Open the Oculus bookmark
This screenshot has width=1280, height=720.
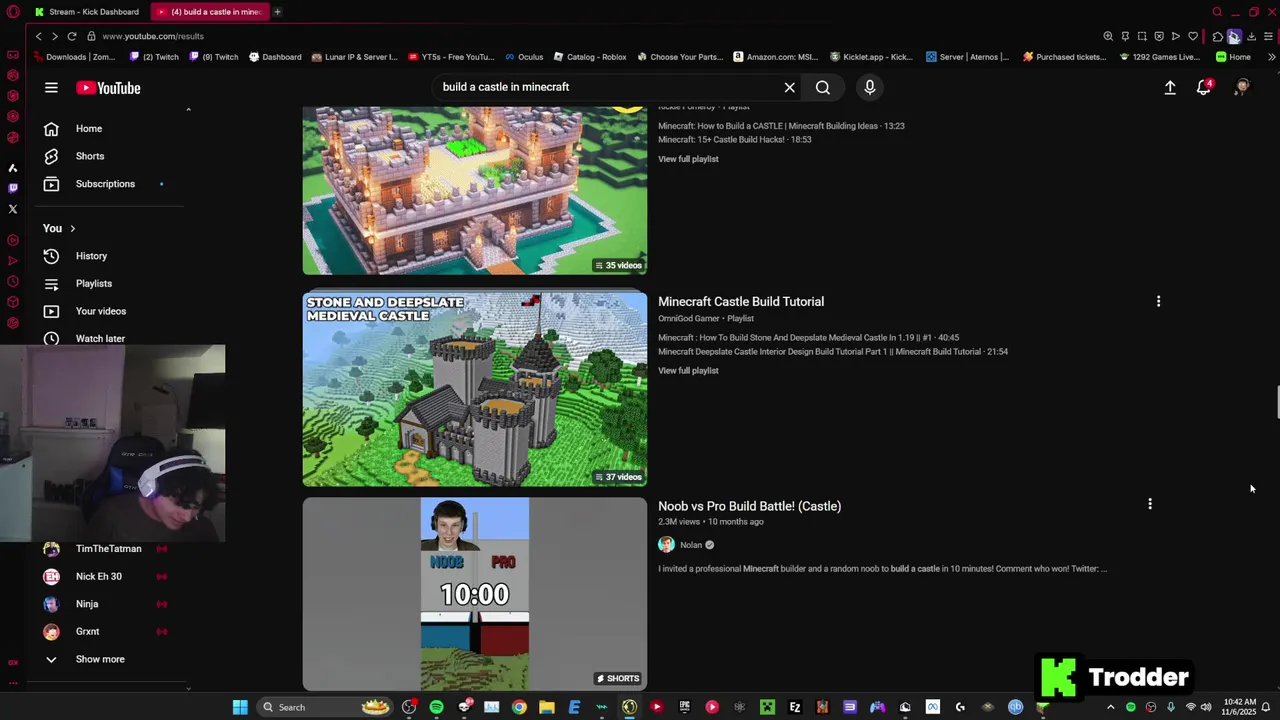point(524,57)
